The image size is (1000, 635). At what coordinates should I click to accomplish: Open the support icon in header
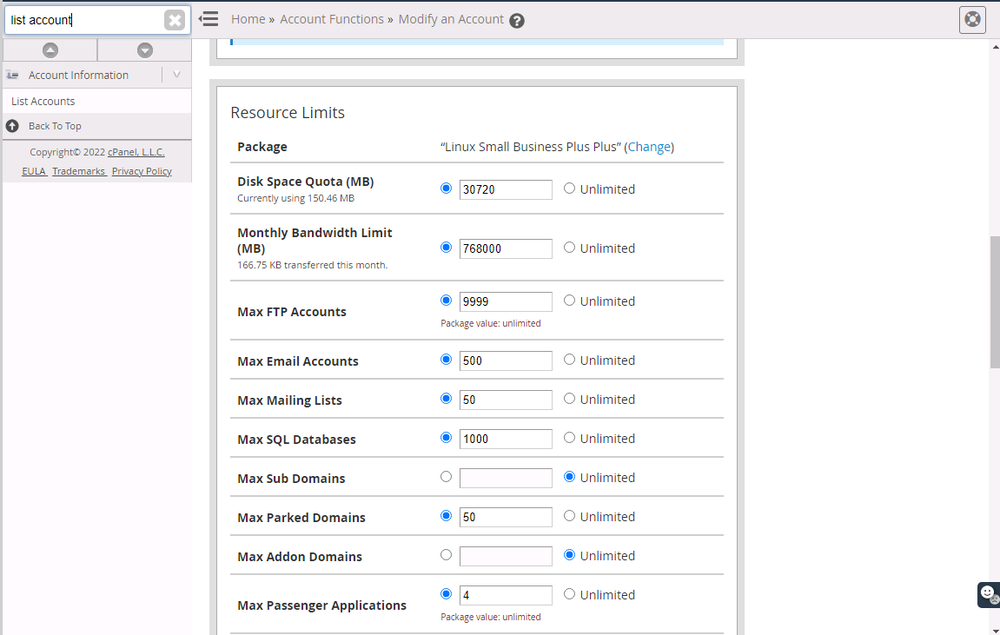[973, 20]
